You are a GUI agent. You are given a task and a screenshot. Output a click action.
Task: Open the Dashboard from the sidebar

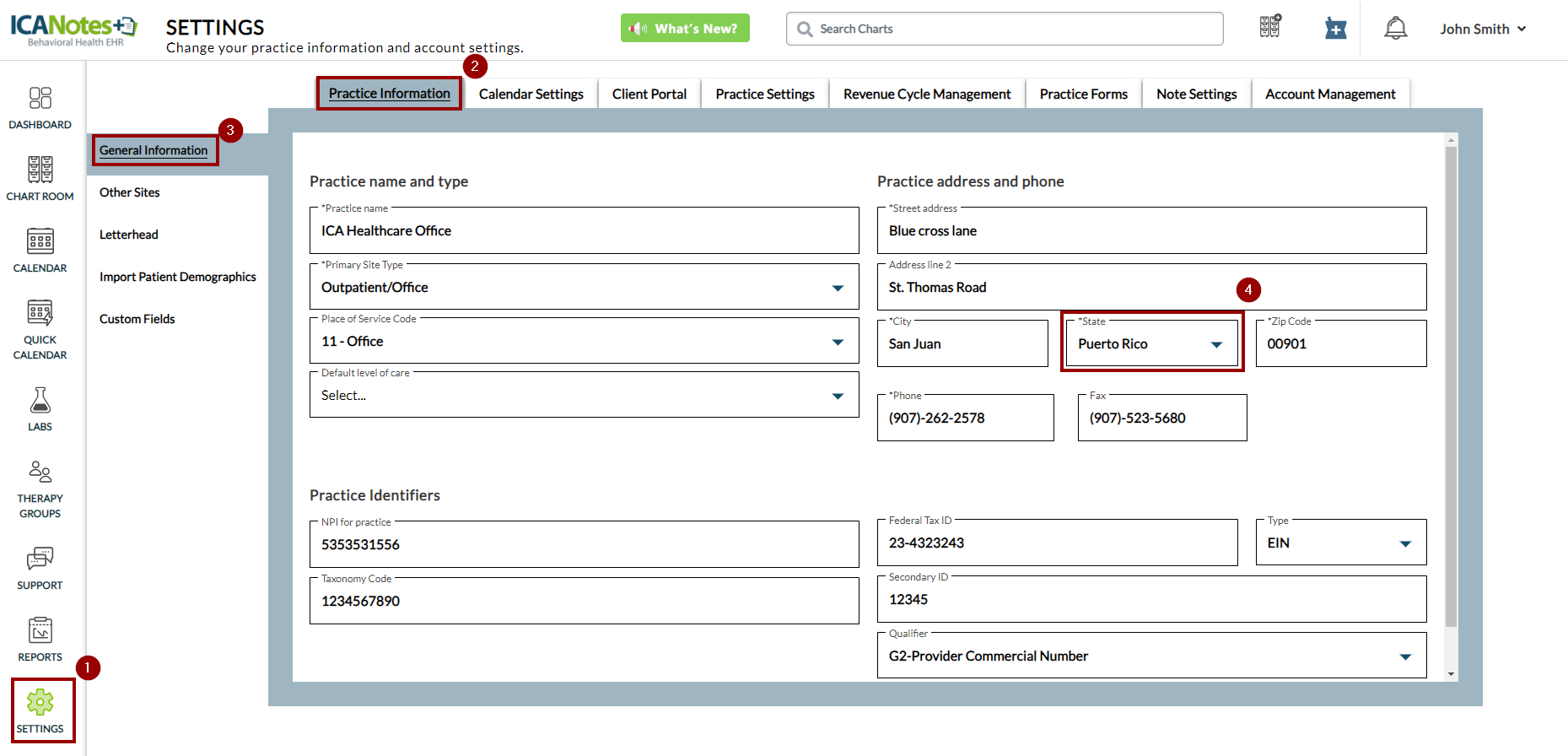40,99
